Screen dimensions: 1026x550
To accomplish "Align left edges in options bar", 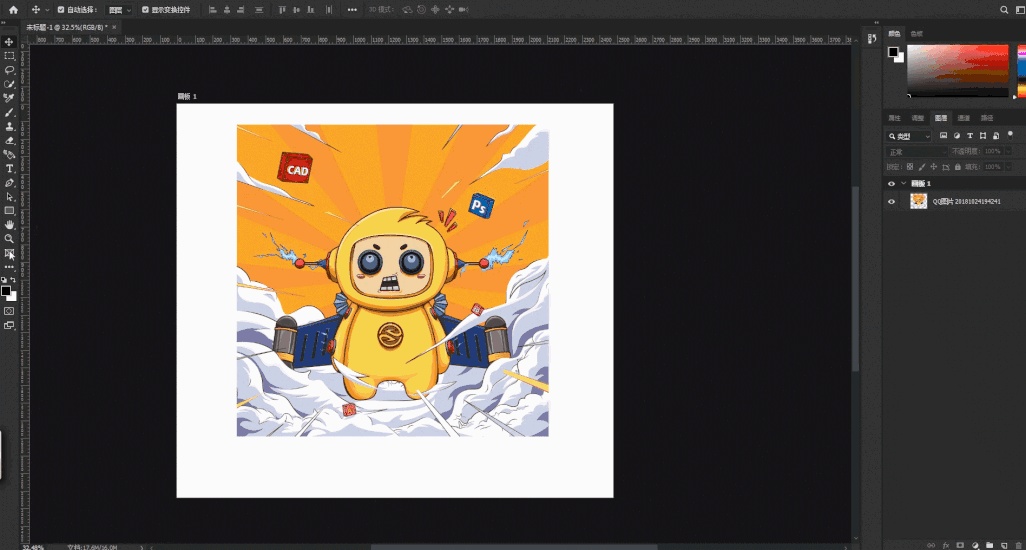I will [x=213, y=10].
